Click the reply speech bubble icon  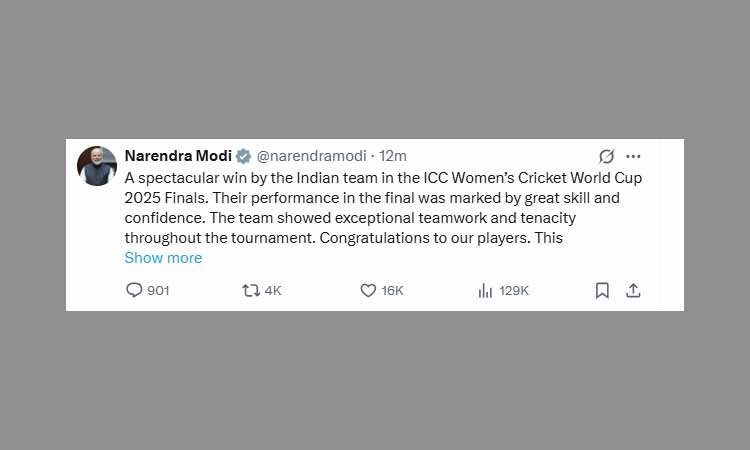pos(134,290)
